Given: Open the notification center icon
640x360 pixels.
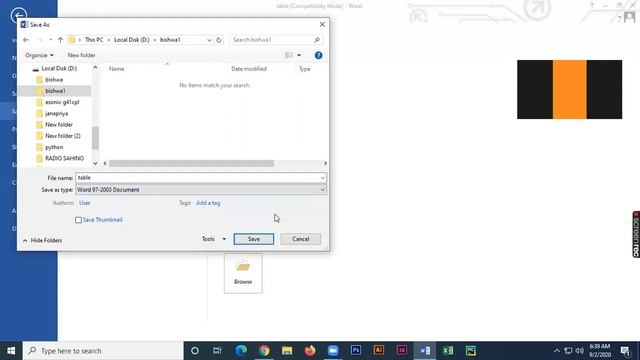Looking at the screenshot, I should [x=625, y=351].
